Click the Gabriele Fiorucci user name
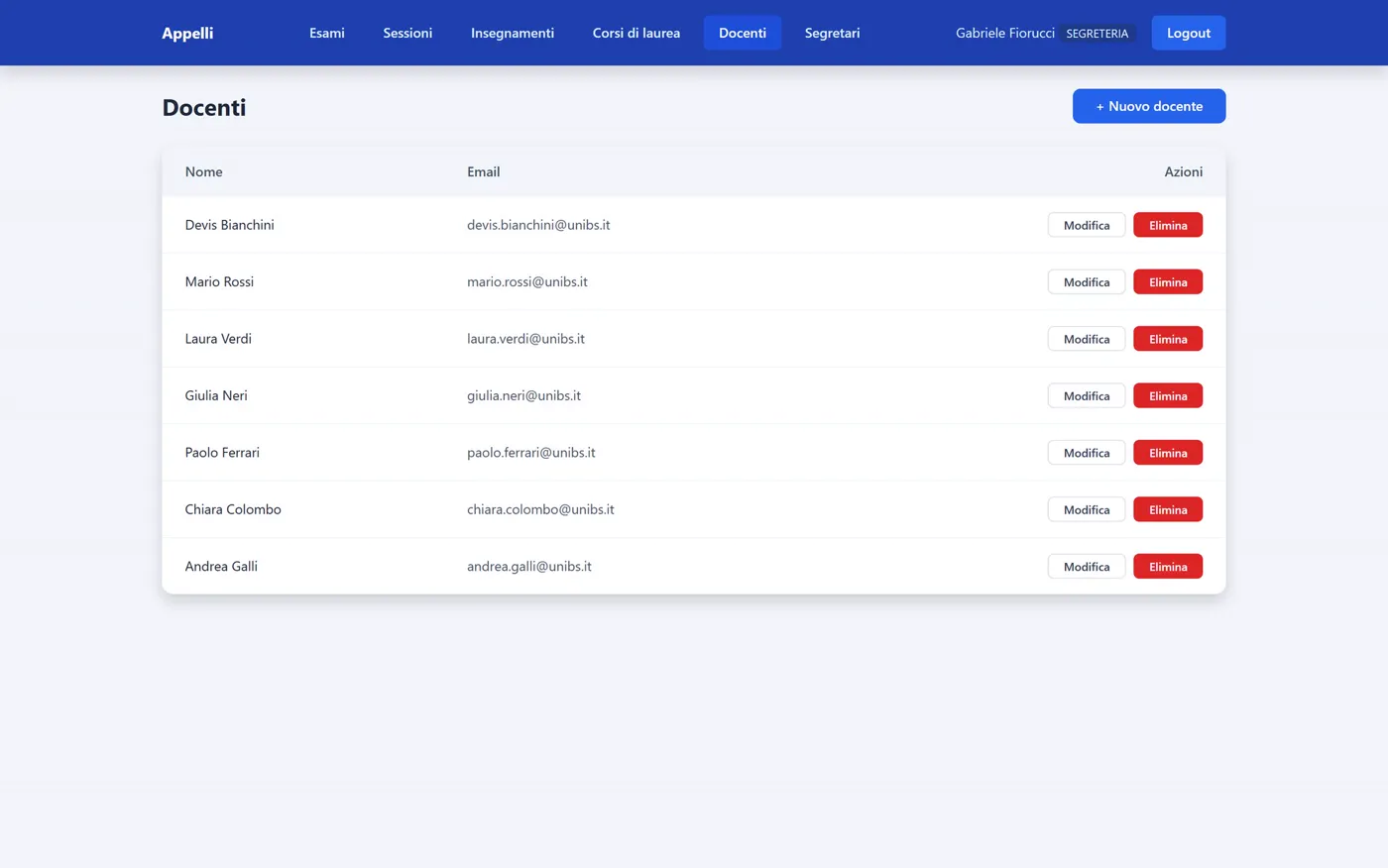1388x868 pixels. 1005,33
